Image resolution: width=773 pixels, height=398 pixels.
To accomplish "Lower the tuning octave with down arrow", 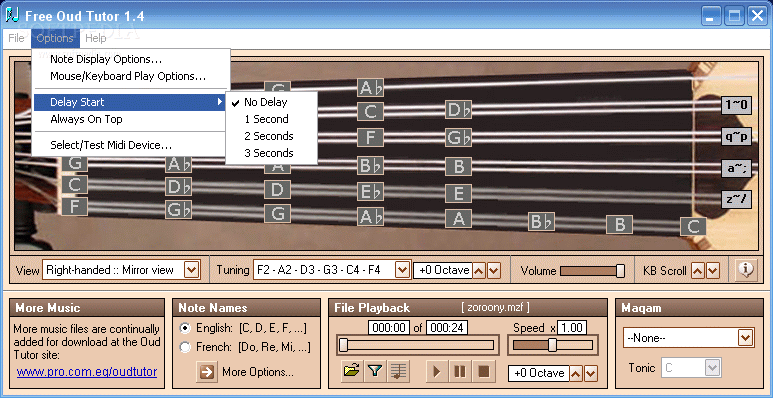I will click(x=493, y=270).
